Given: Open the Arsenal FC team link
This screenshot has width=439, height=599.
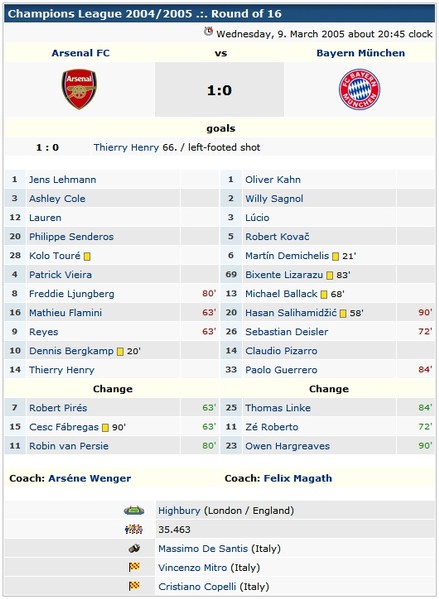Looking at the screenshot, I should click(81, 53).
